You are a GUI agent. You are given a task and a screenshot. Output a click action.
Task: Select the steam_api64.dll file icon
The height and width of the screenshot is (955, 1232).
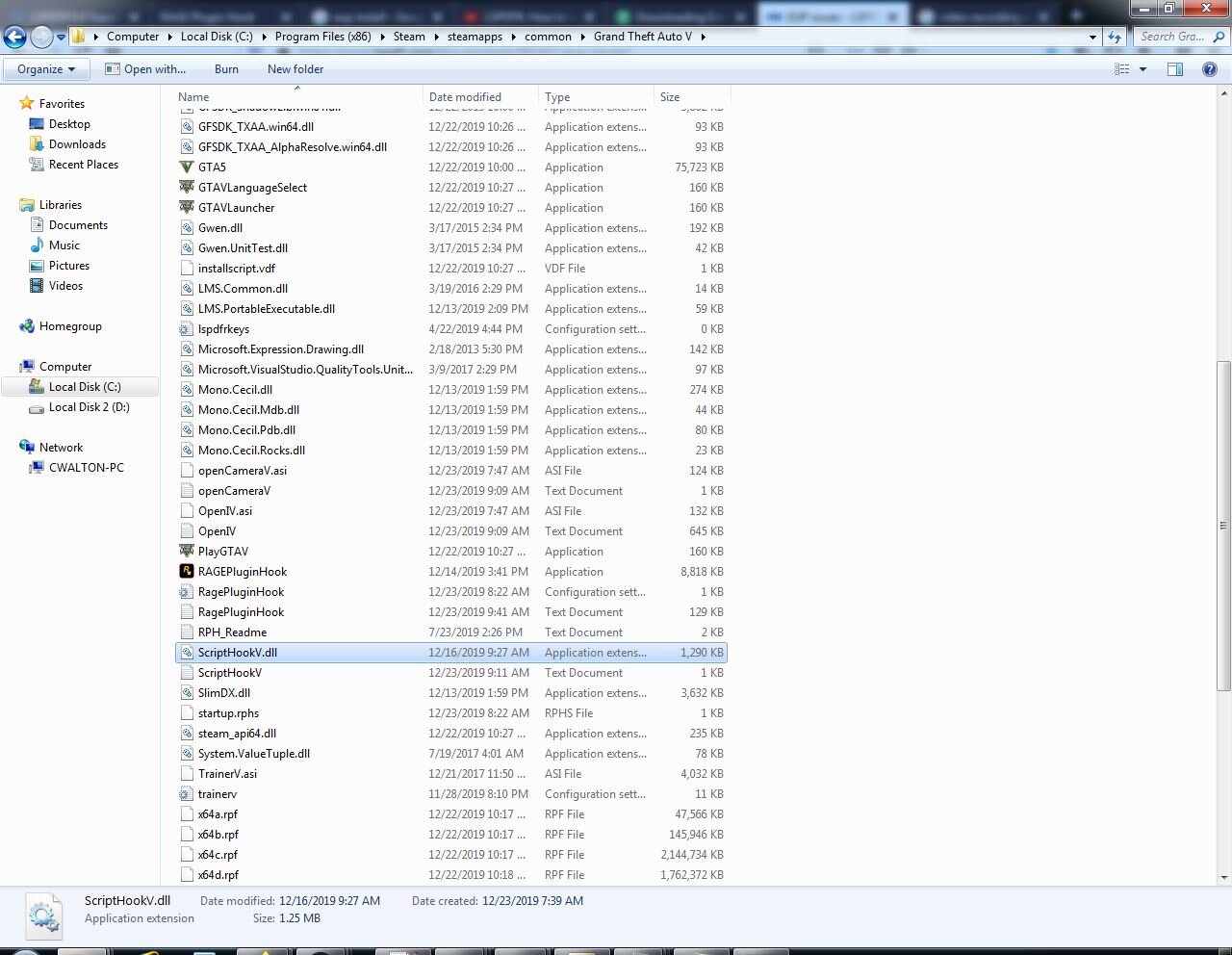(187, 734)
